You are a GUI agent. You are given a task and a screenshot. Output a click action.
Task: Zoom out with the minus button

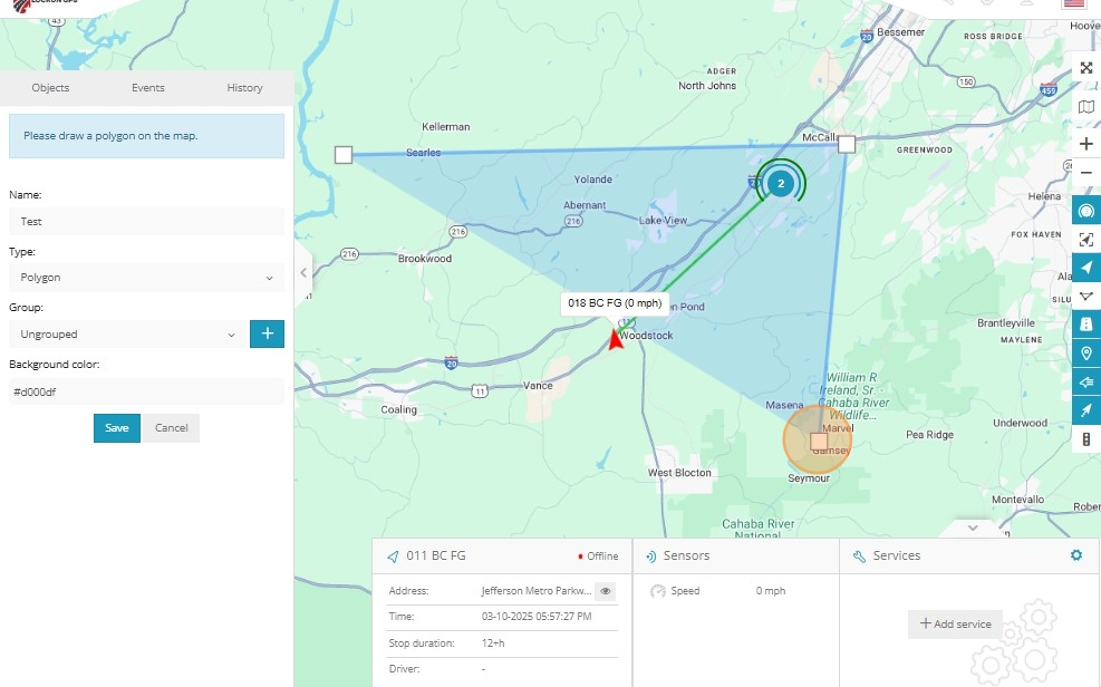click(1086, 173)
